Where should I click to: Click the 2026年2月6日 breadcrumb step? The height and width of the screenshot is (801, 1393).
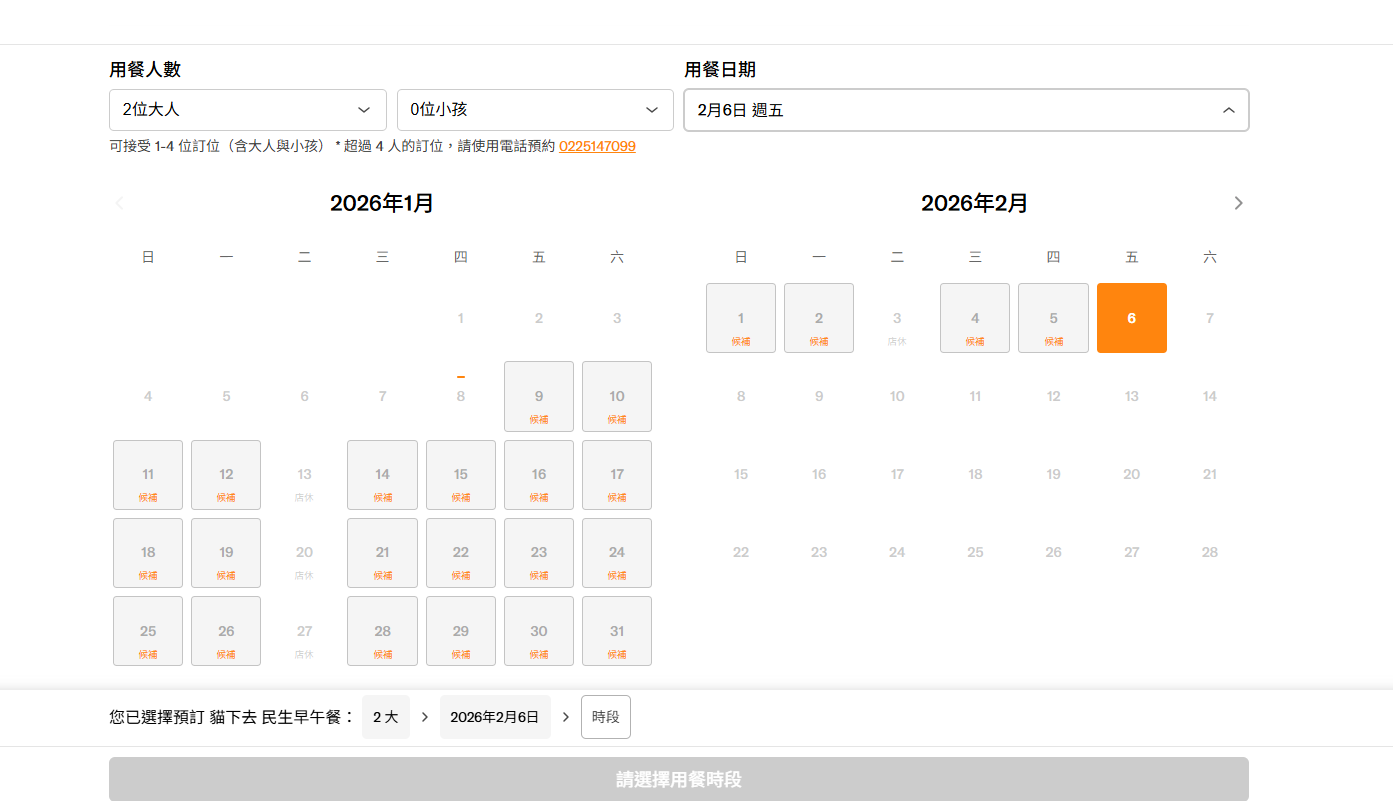pos(494,717)
